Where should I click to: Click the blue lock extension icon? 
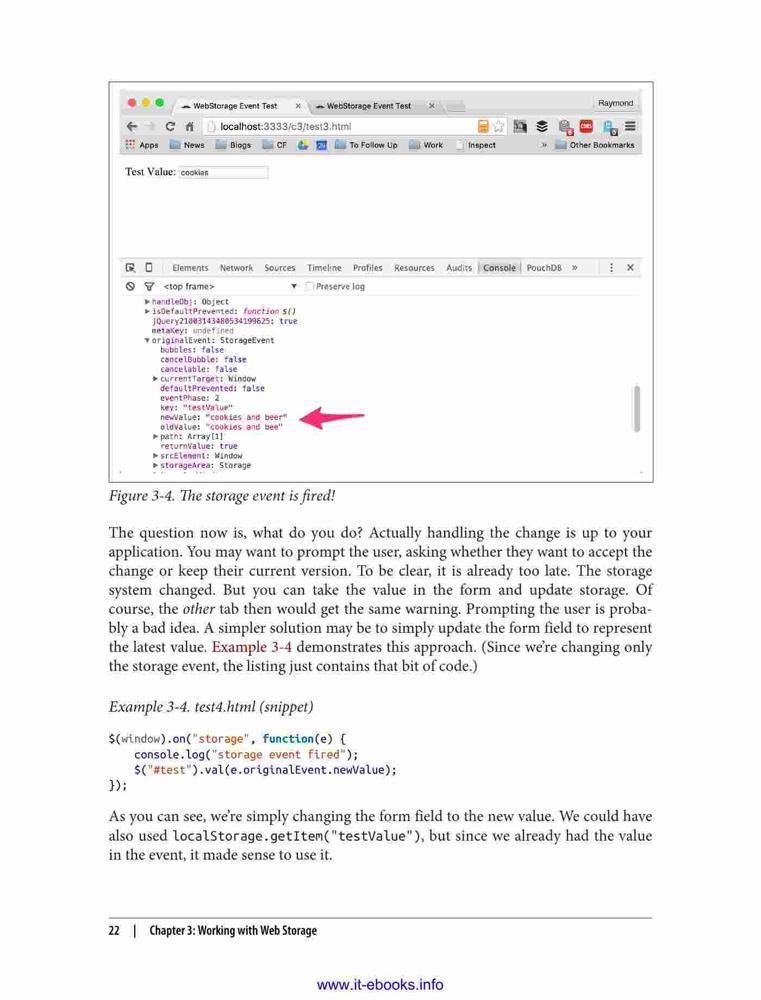610,127
